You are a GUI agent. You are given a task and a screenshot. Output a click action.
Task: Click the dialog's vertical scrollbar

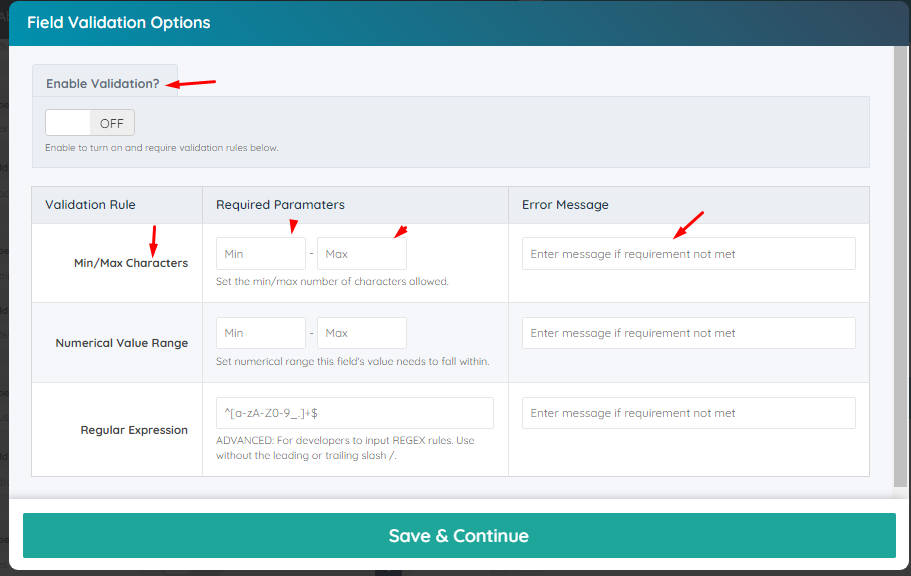(901, 266)
